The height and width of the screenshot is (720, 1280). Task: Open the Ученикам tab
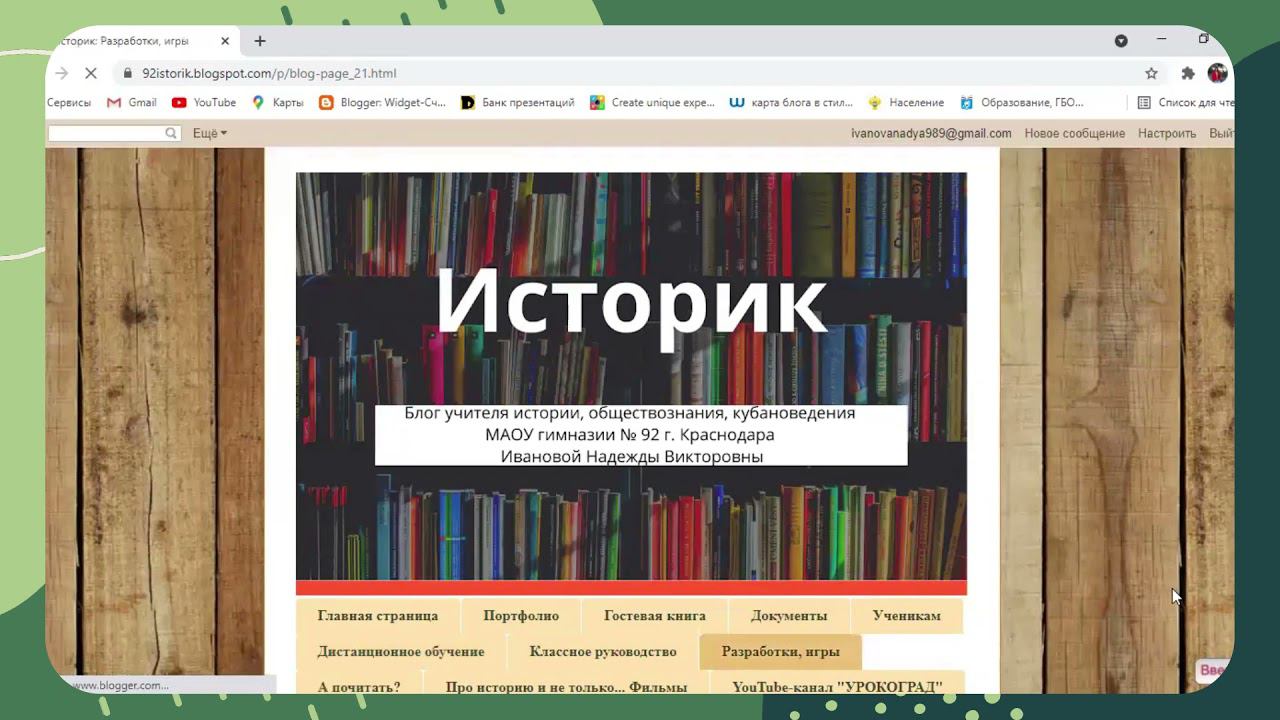tap(907, 616)
